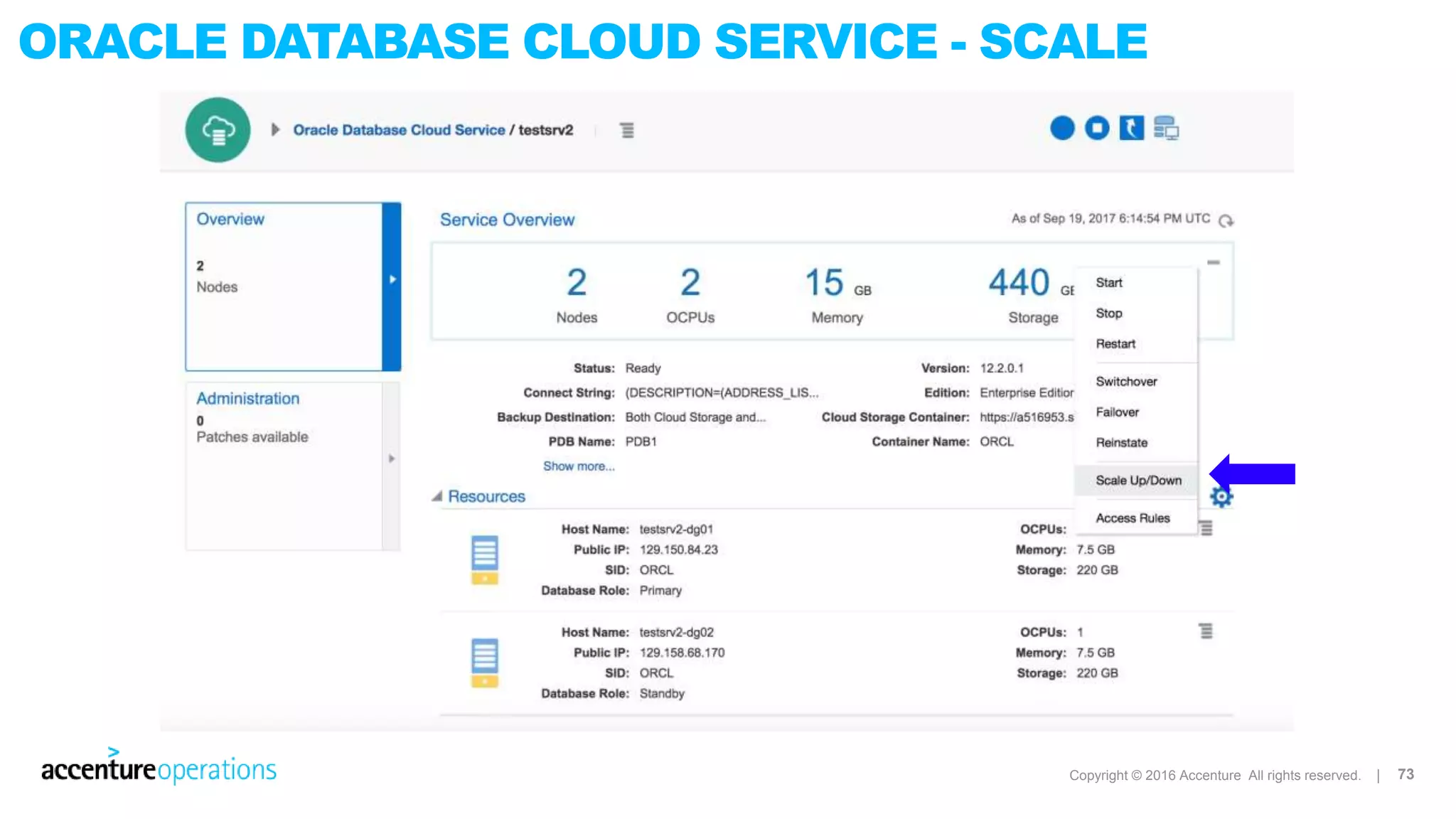The width and height of the screenshot is (1456, 819).
Task: Click the testsrv2-dg01 server node icon
Action: click(x=485, y=560)
